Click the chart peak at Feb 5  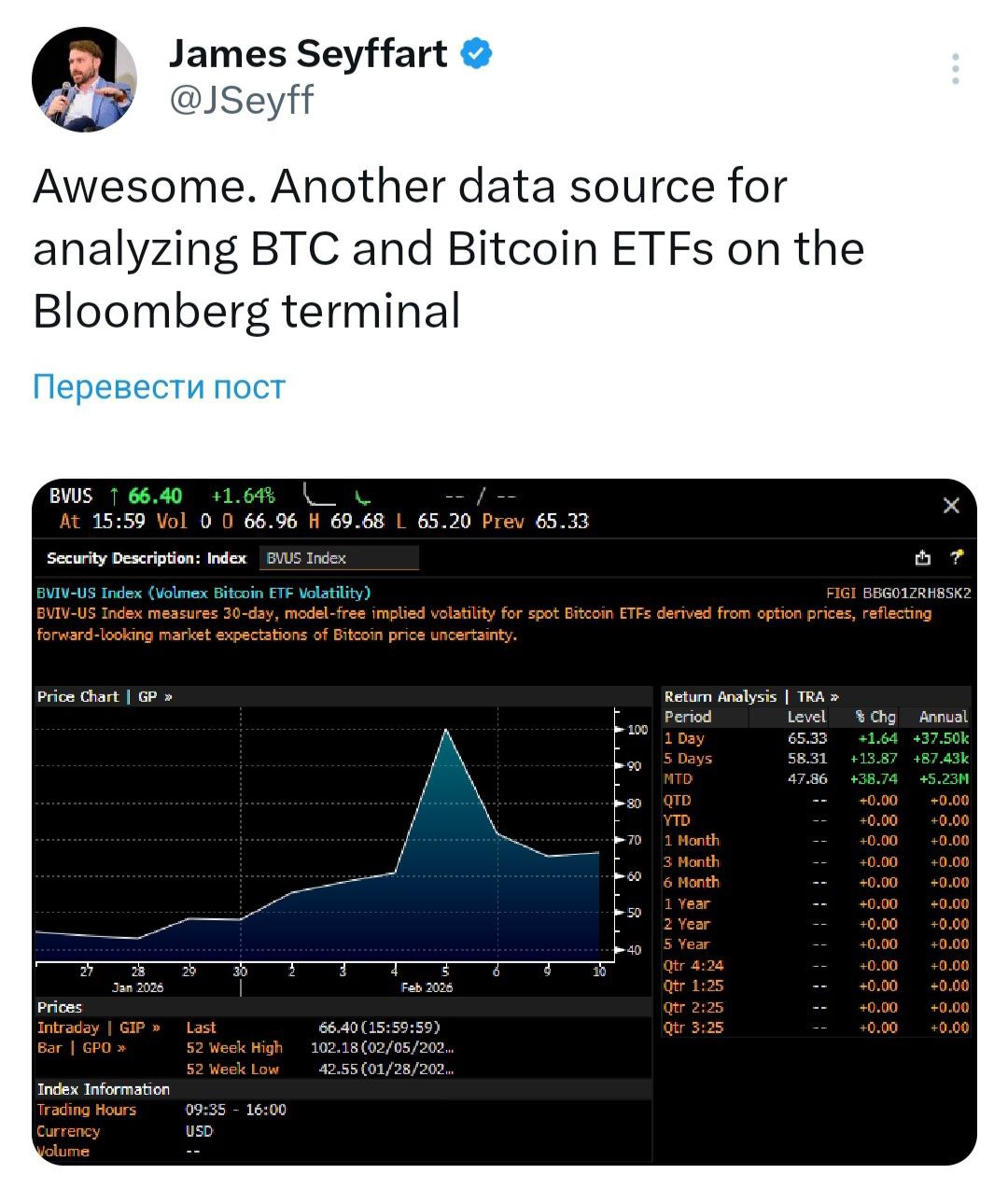click(446, 730)
